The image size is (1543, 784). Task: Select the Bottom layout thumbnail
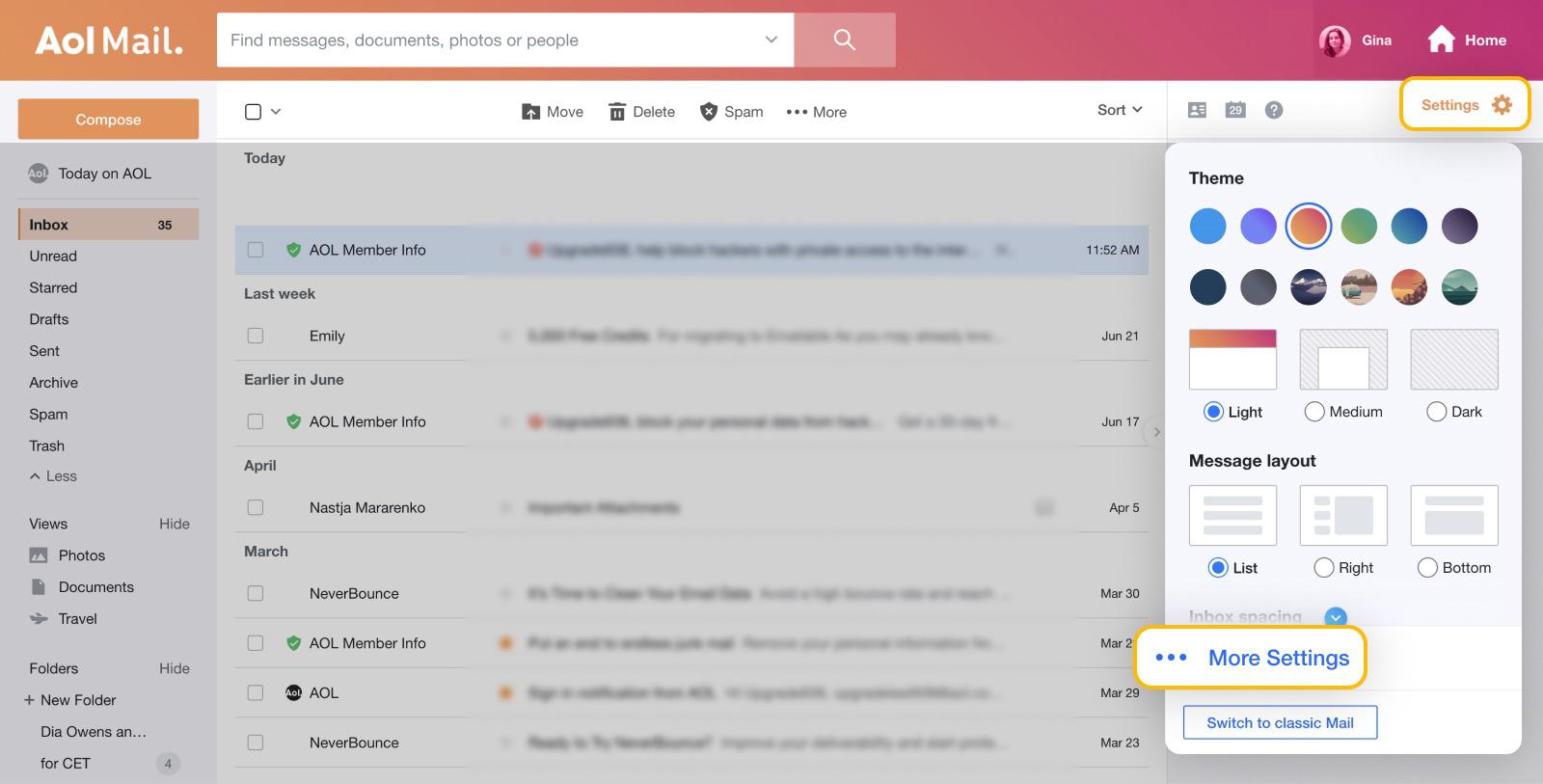pos(1454,516)
